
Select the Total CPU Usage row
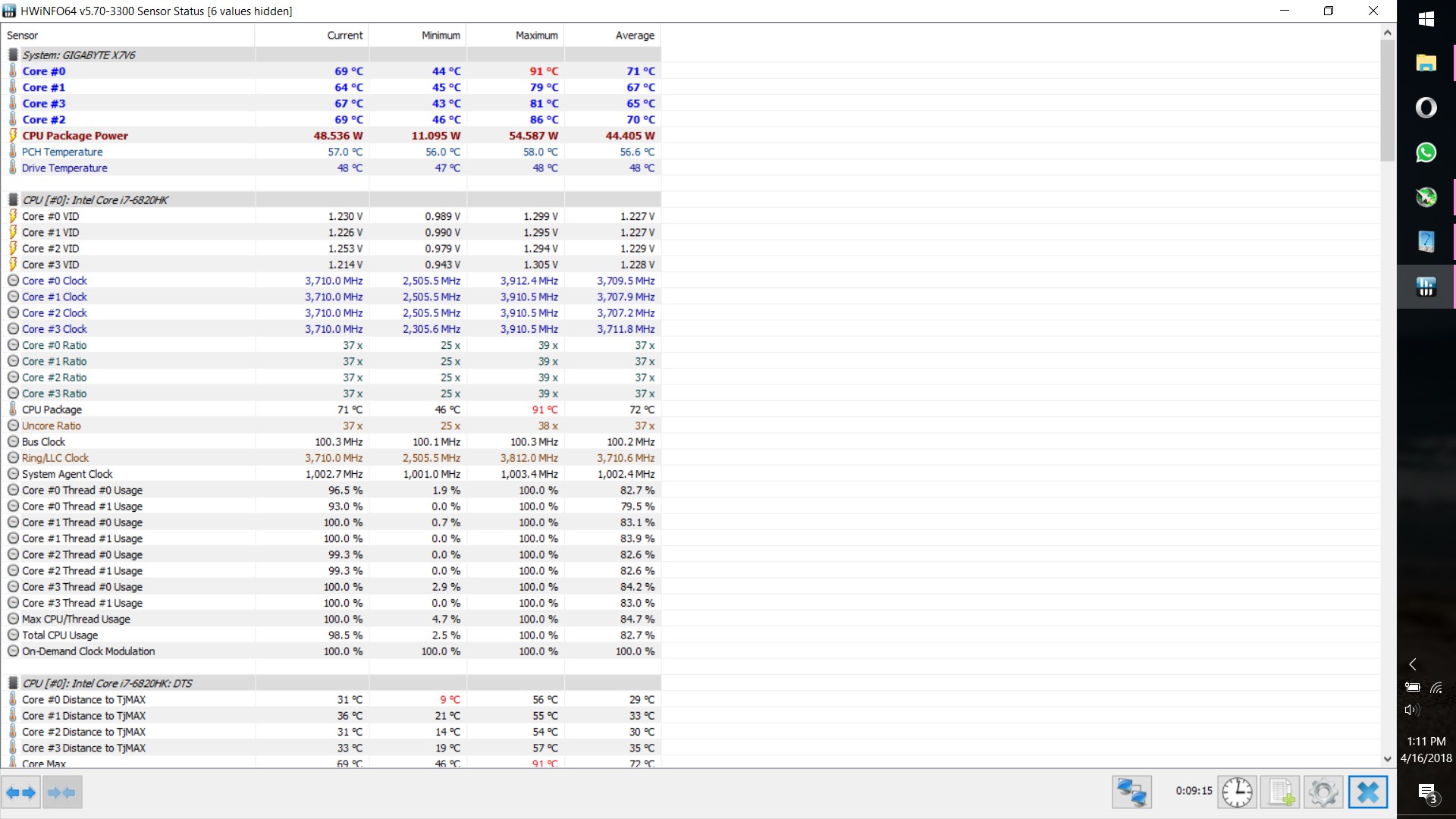click(331, 635)
